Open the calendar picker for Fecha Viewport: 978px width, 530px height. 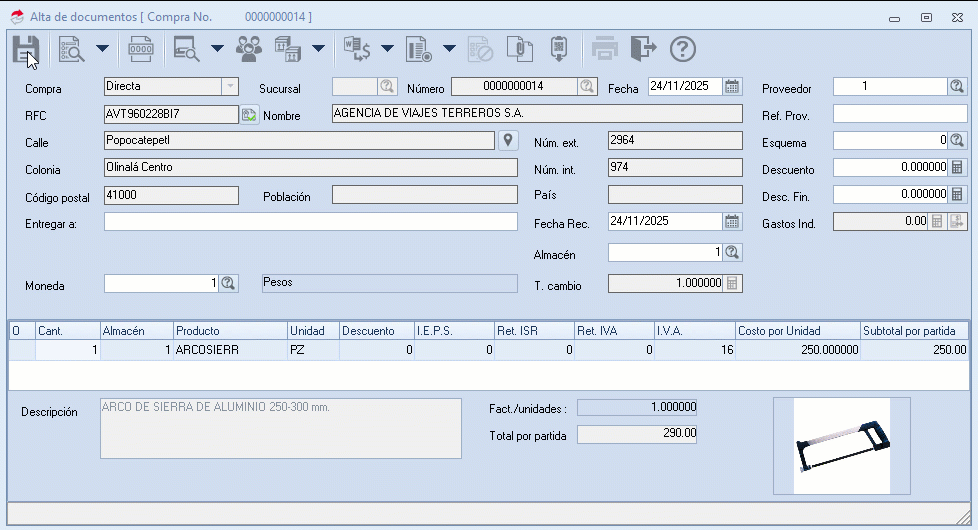coord(732,87)
